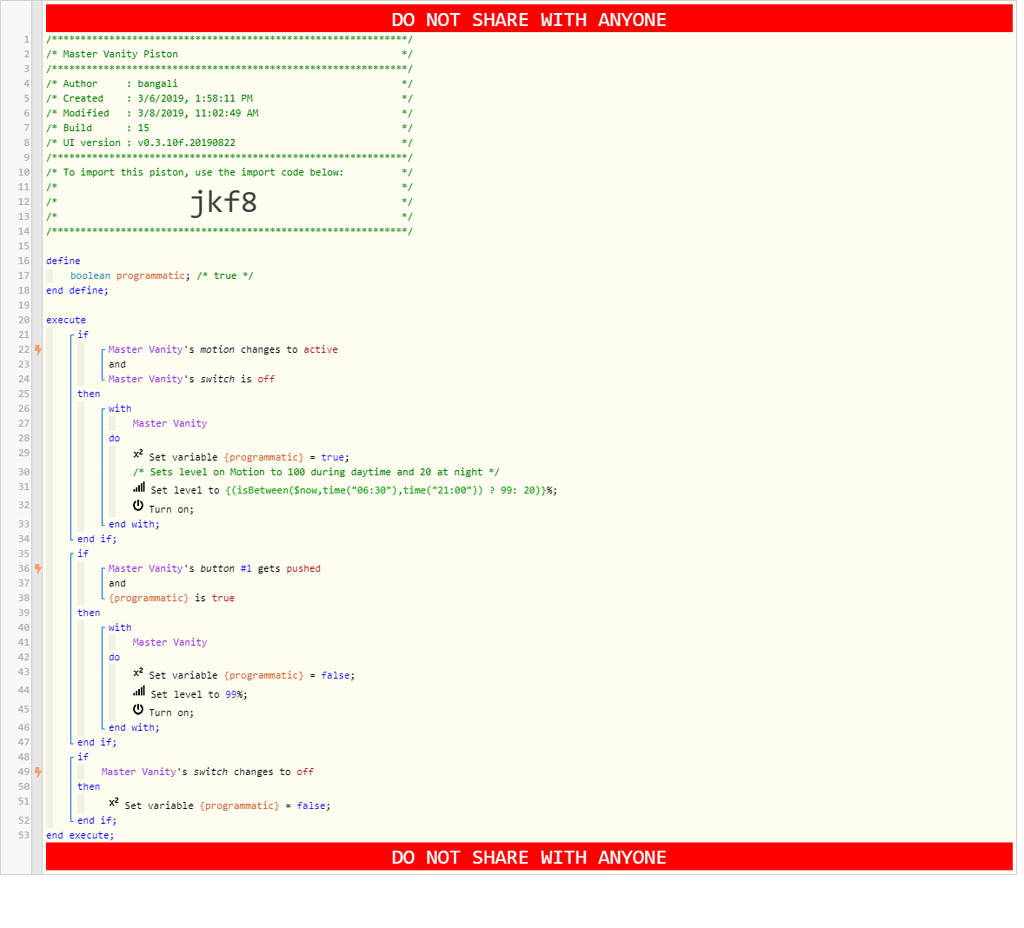Click the level bars icon before the isBetween expression
1024x928 pixels.
click(x=139, y=489)
